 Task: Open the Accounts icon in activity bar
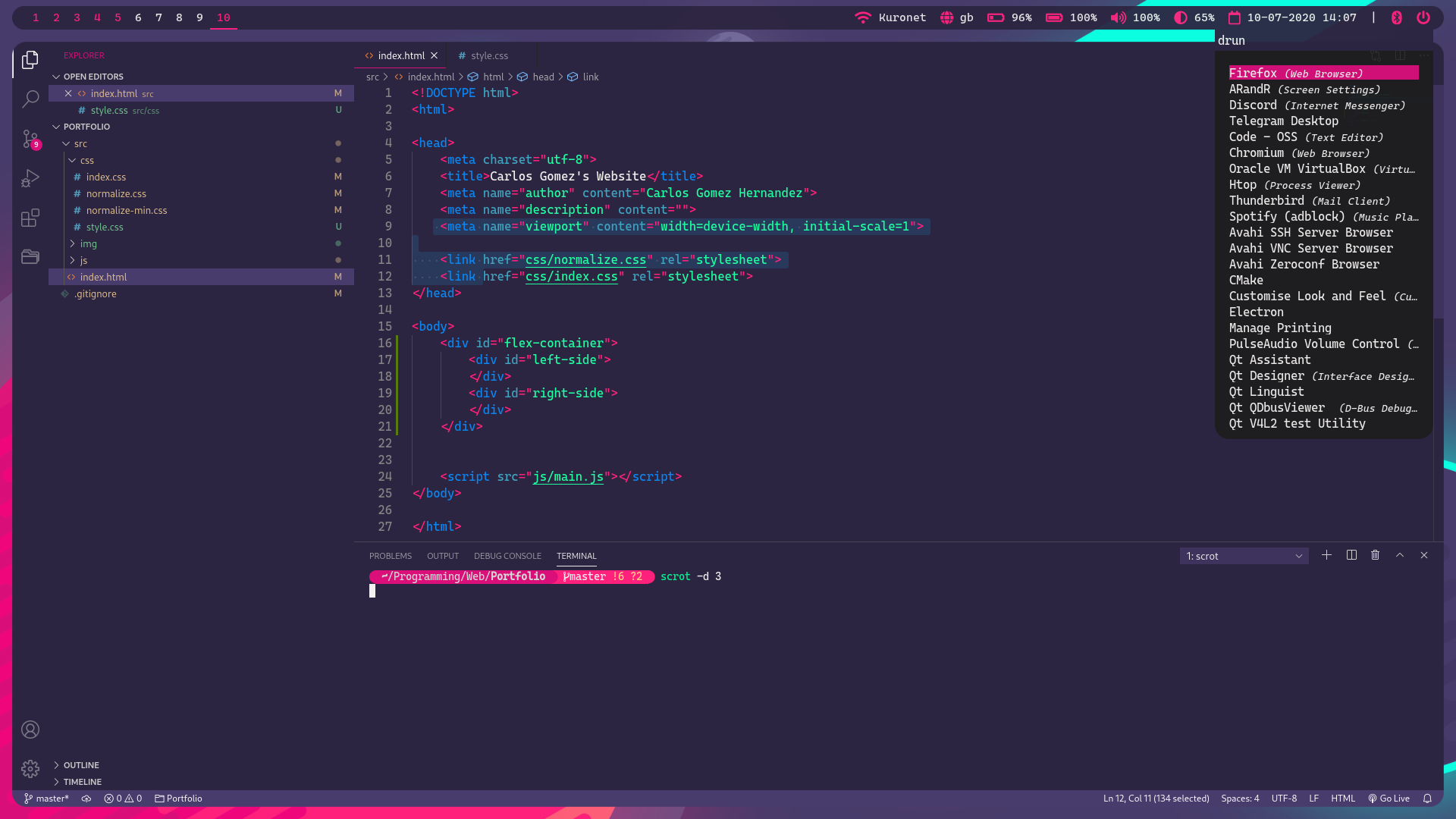point(30,730)
